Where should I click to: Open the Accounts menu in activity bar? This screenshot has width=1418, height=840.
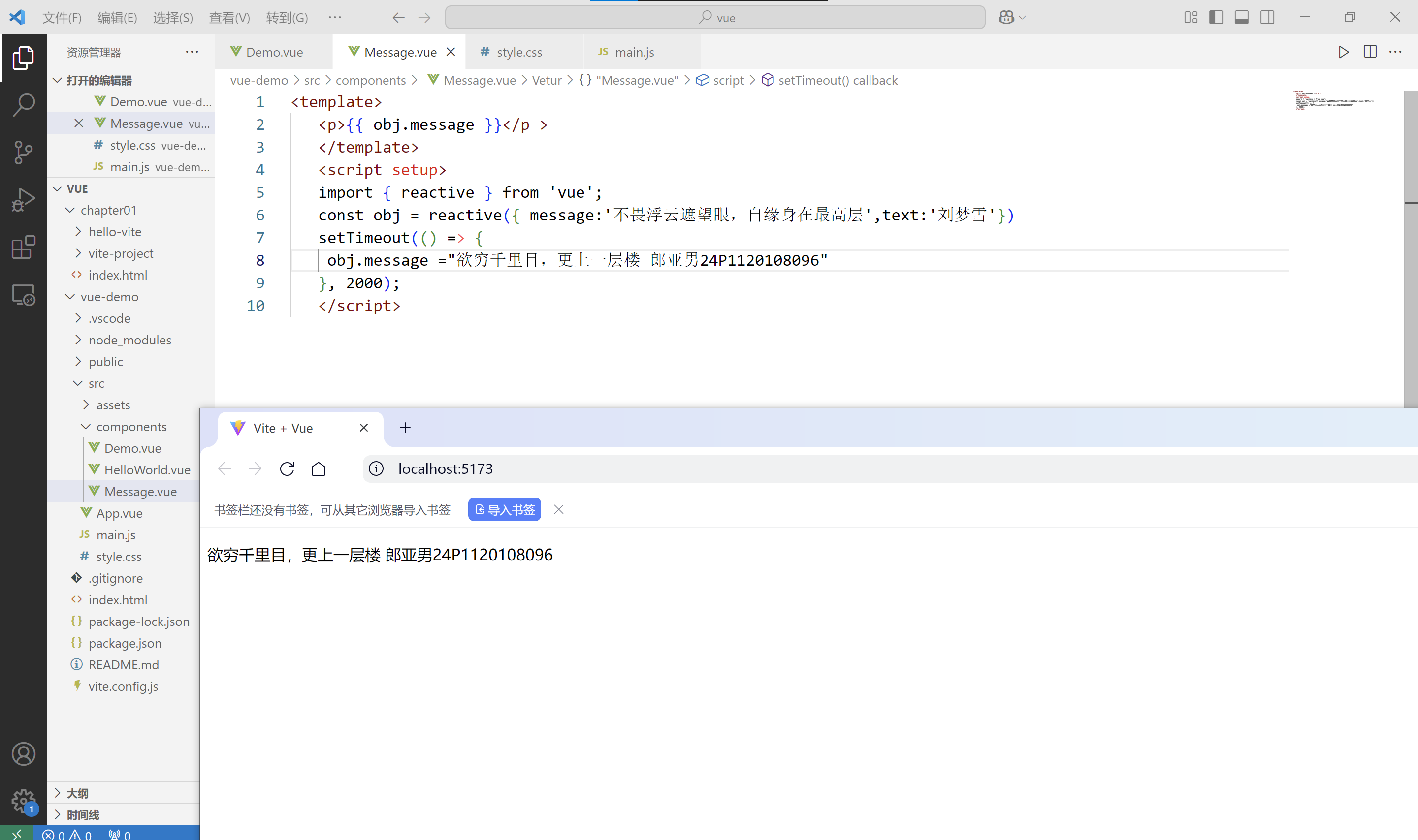[23, 754]
